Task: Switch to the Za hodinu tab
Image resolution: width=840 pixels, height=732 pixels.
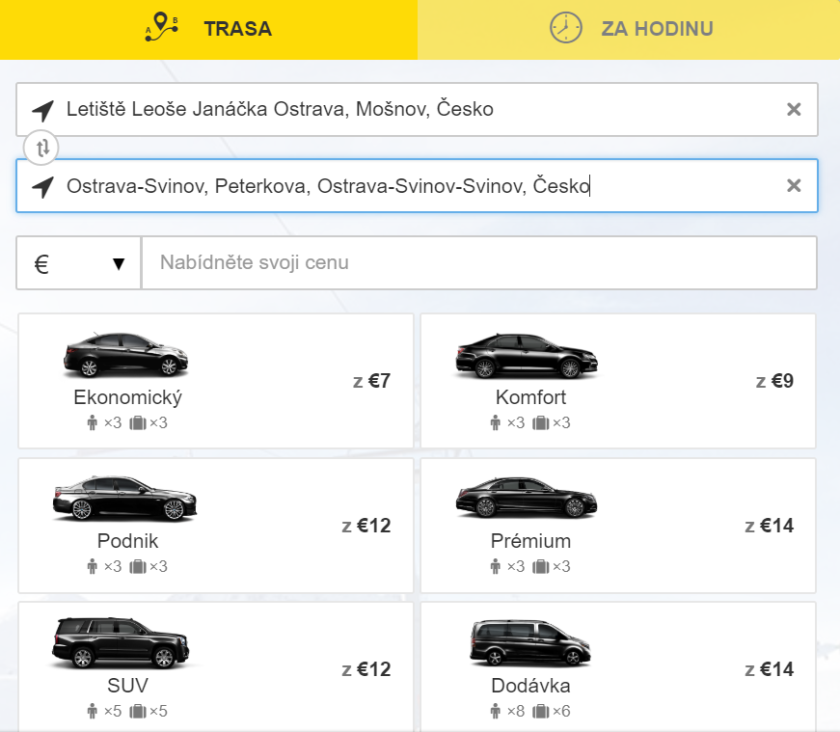Action: tap(629, 29)
